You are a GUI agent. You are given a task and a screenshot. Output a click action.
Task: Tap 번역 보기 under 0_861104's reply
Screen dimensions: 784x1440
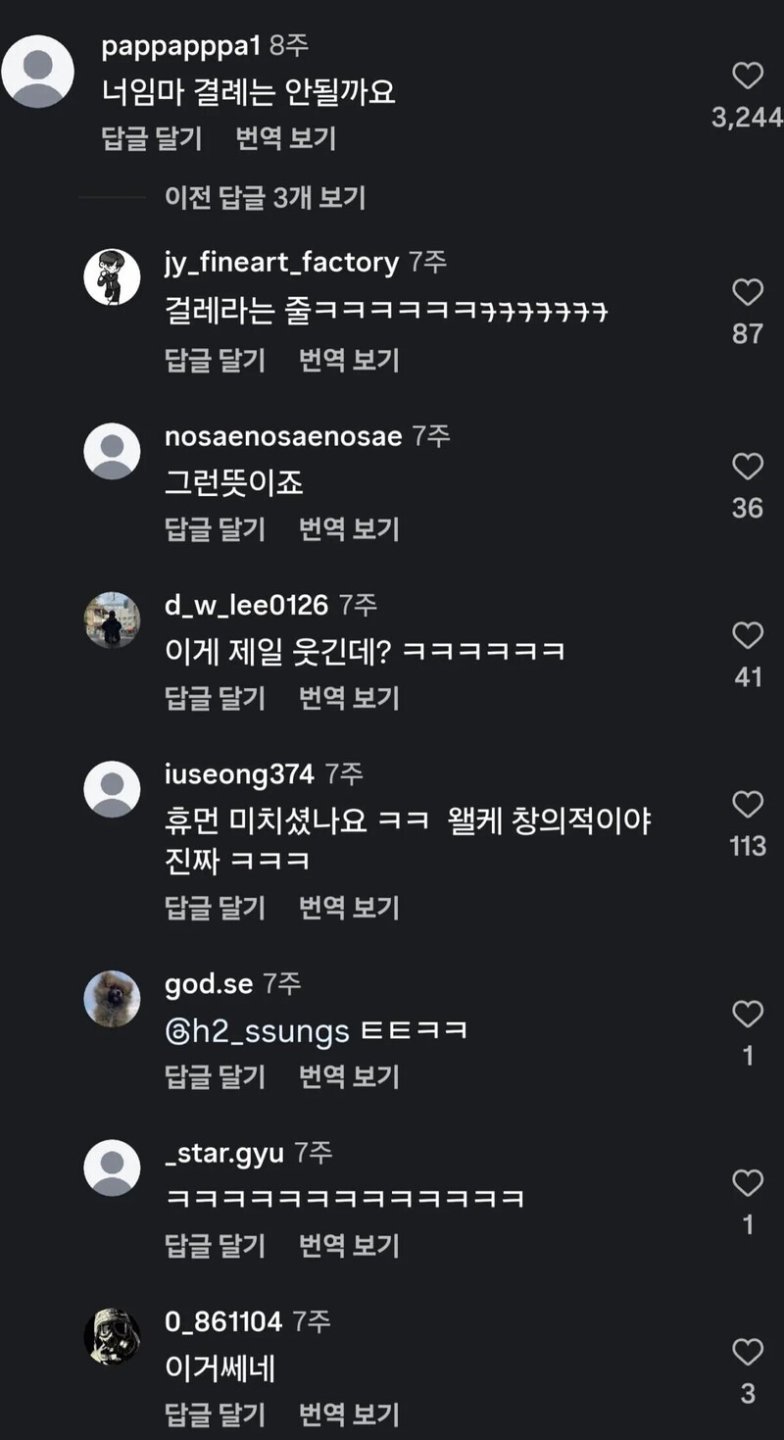(349, 1415)
